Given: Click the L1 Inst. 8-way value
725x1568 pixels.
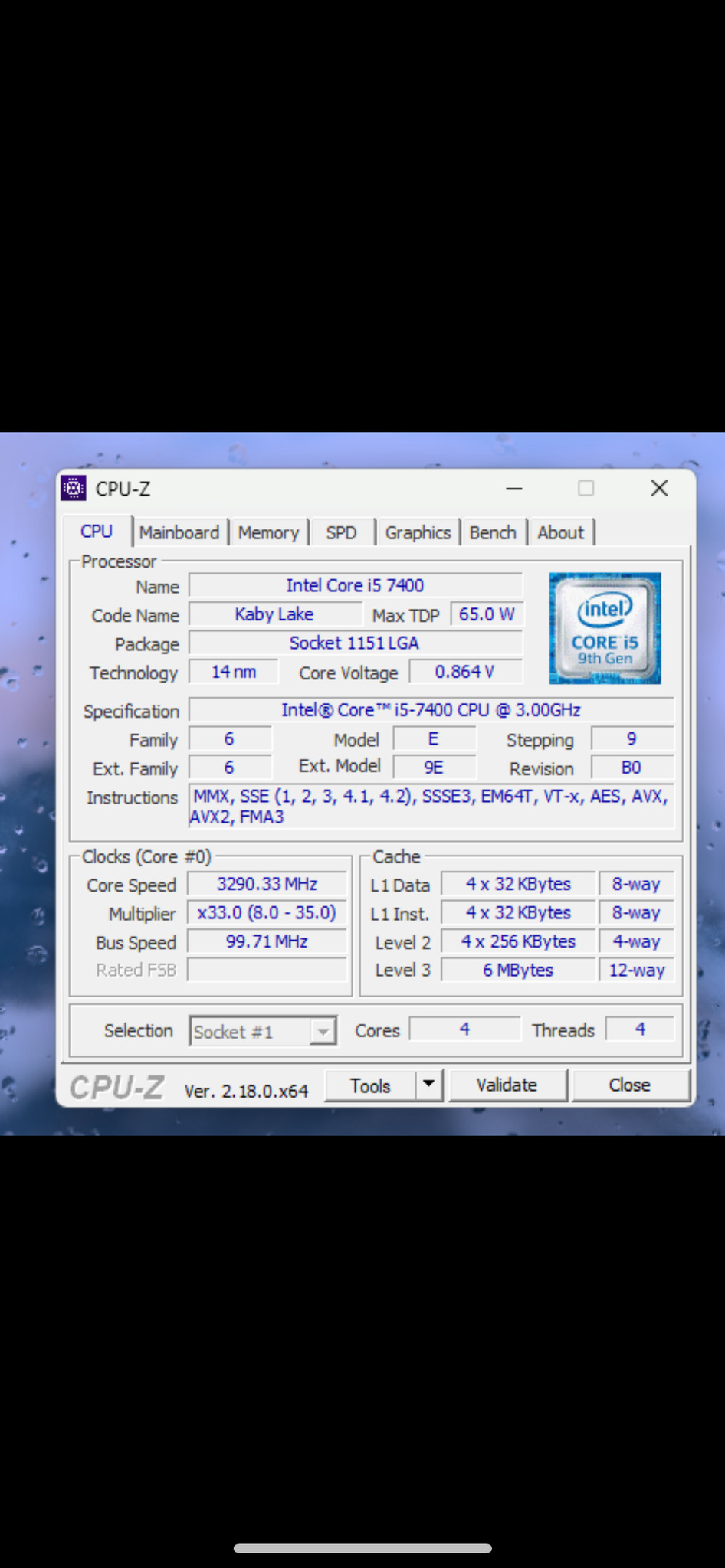Looking at the screenshot, I should click(x=637, y=912).
